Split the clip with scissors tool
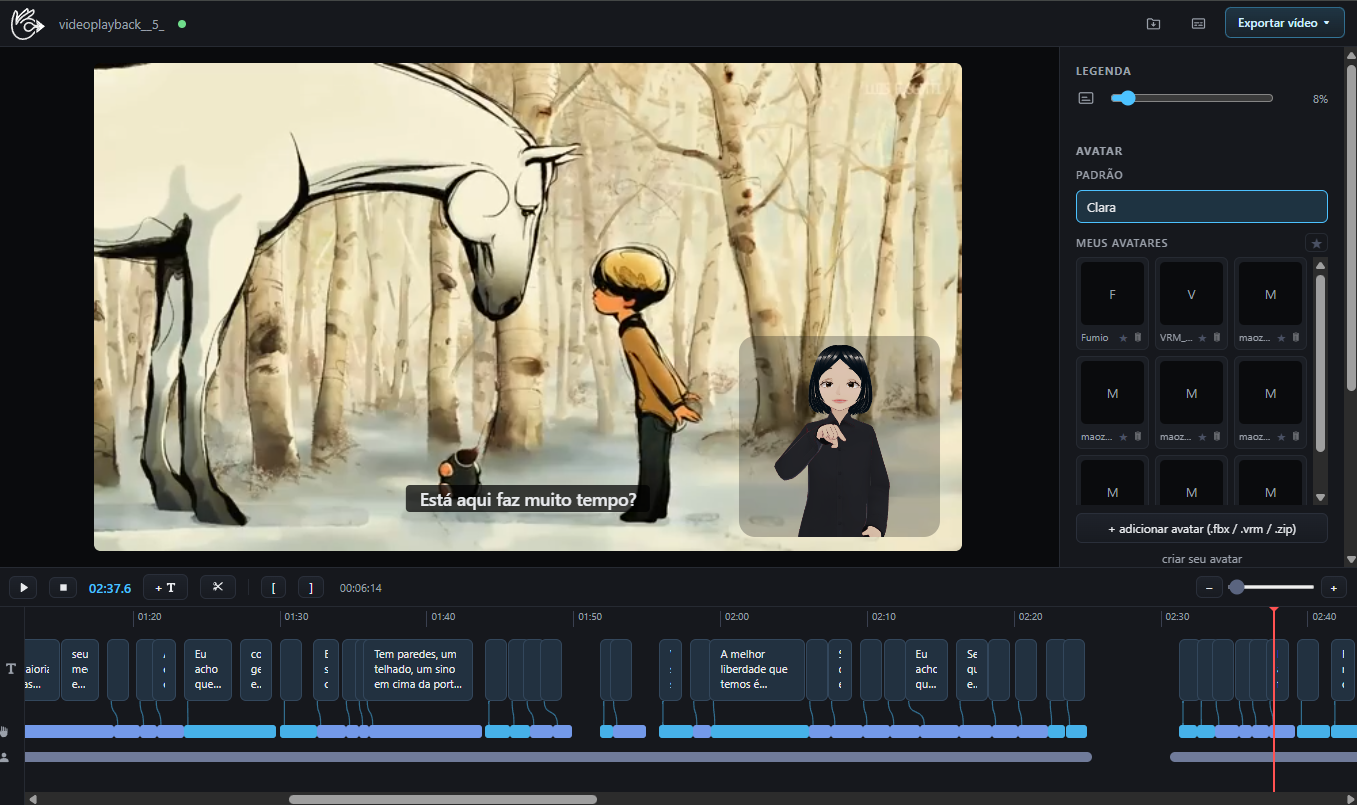Image resolution: width=1357 pixels, height=805 pixels. pyautogui.click(x=217, y=588)
